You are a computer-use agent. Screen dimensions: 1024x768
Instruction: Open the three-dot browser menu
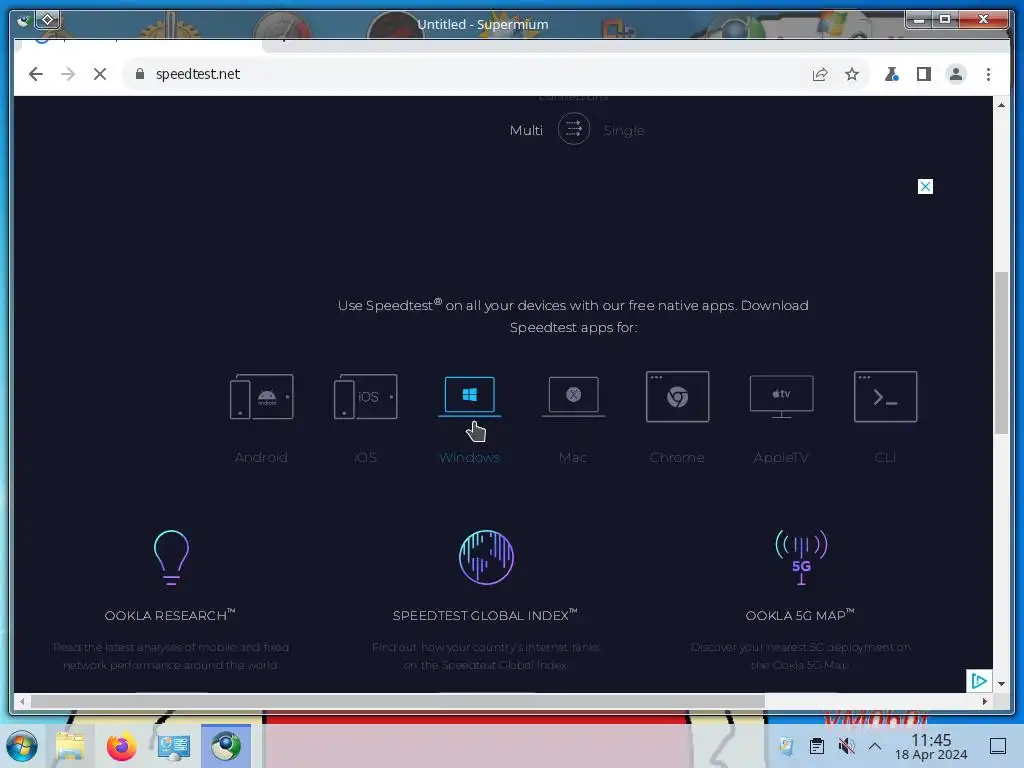[x=988, y=74]
